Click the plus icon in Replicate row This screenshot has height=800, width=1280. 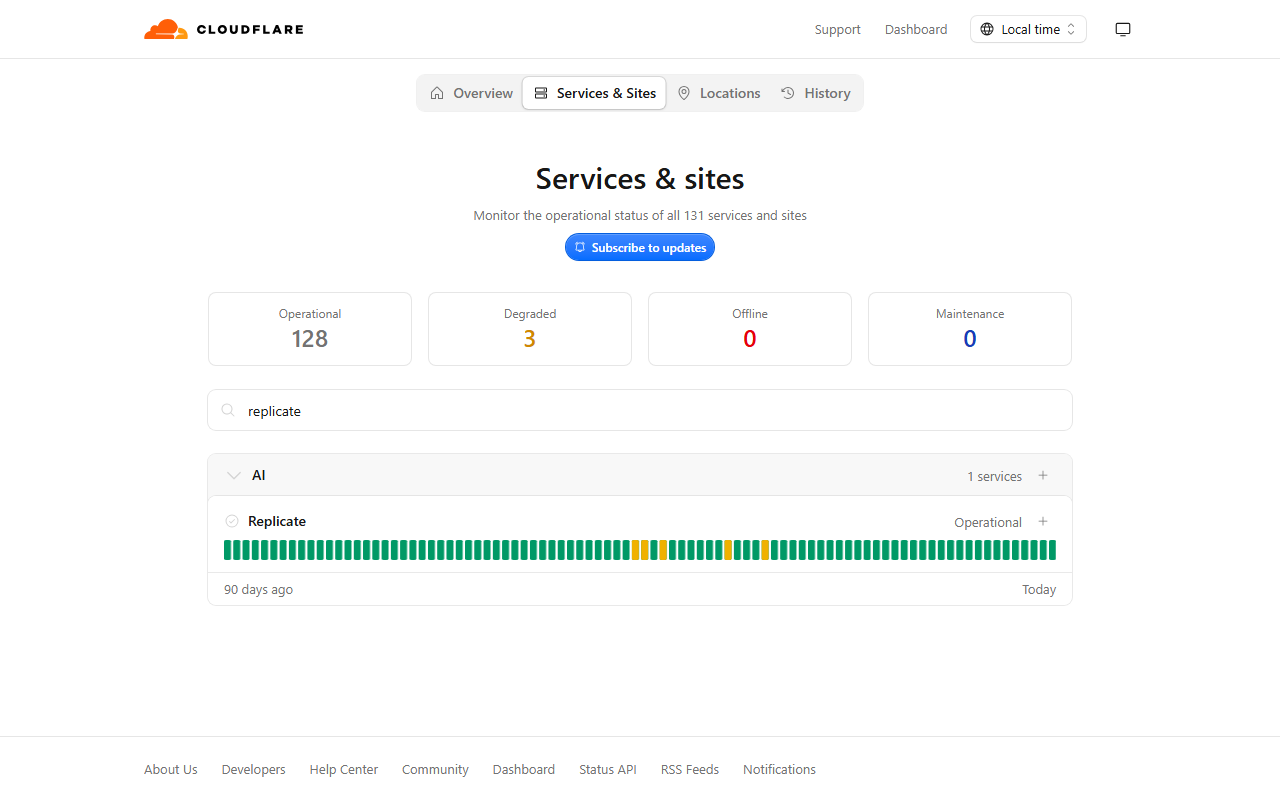coord(1043,521)
